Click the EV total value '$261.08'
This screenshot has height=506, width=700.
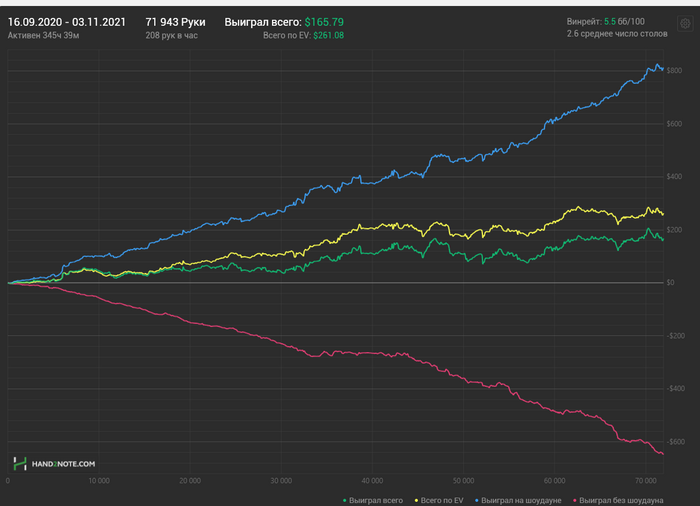[329, 36]
